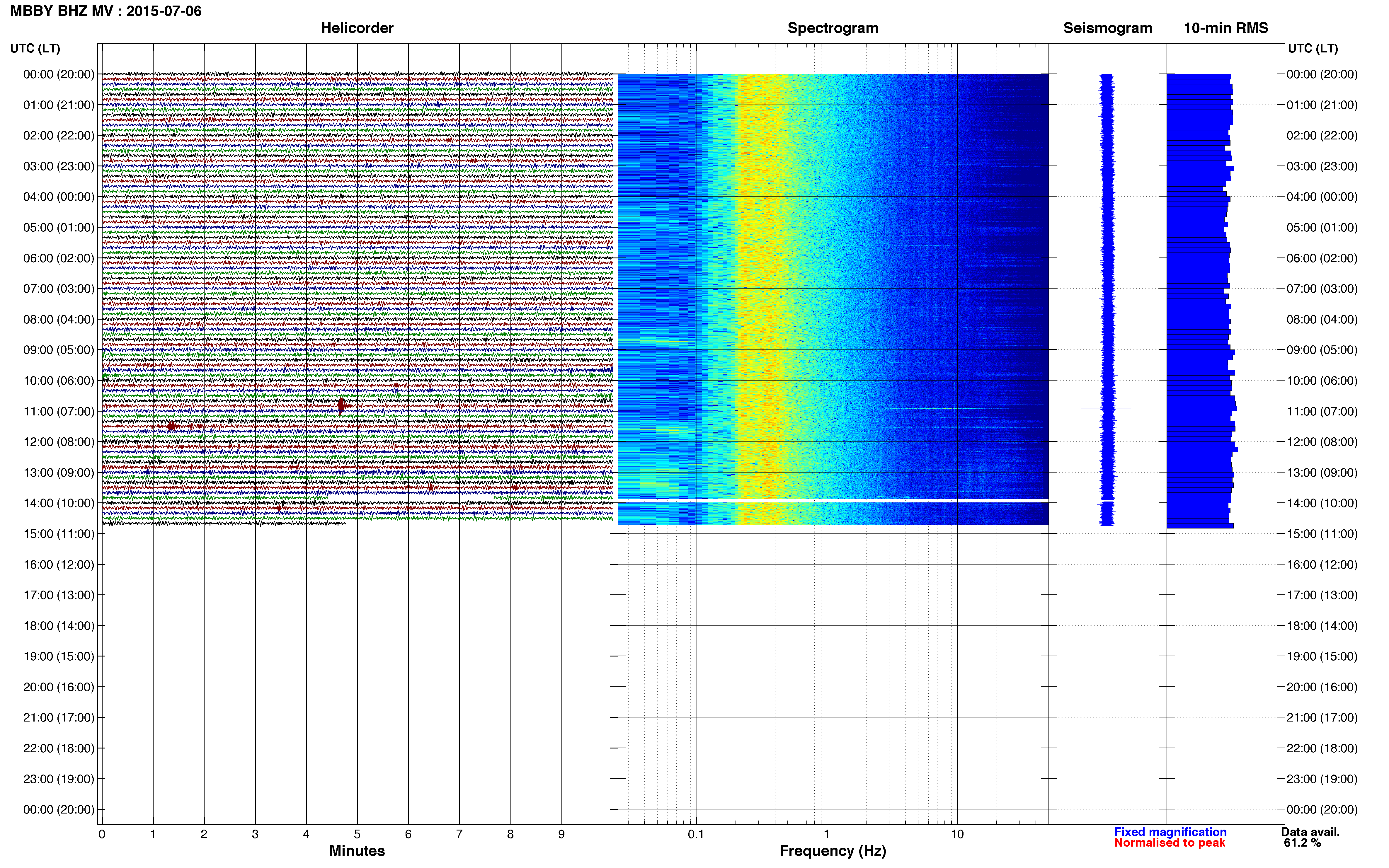Click the "10-min RMS" panel heading
This screenshot has height=868, width=1389.
[1225, 28]
